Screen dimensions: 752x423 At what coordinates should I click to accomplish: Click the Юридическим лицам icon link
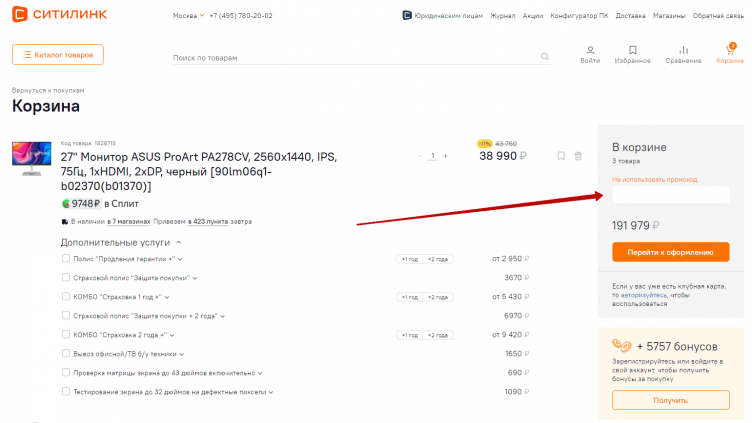[x=407, y=15]
